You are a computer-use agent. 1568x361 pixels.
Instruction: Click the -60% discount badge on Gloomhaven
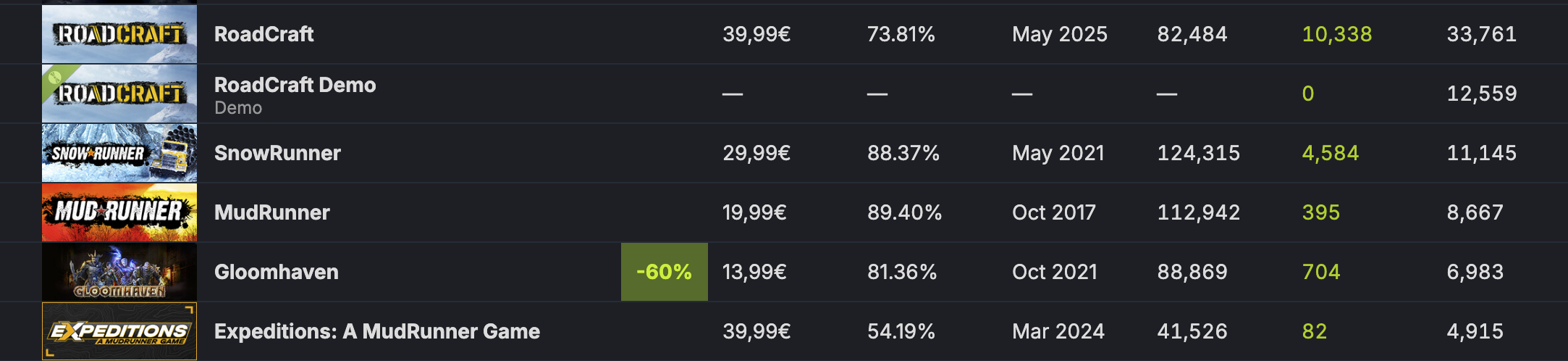point(665,272)
